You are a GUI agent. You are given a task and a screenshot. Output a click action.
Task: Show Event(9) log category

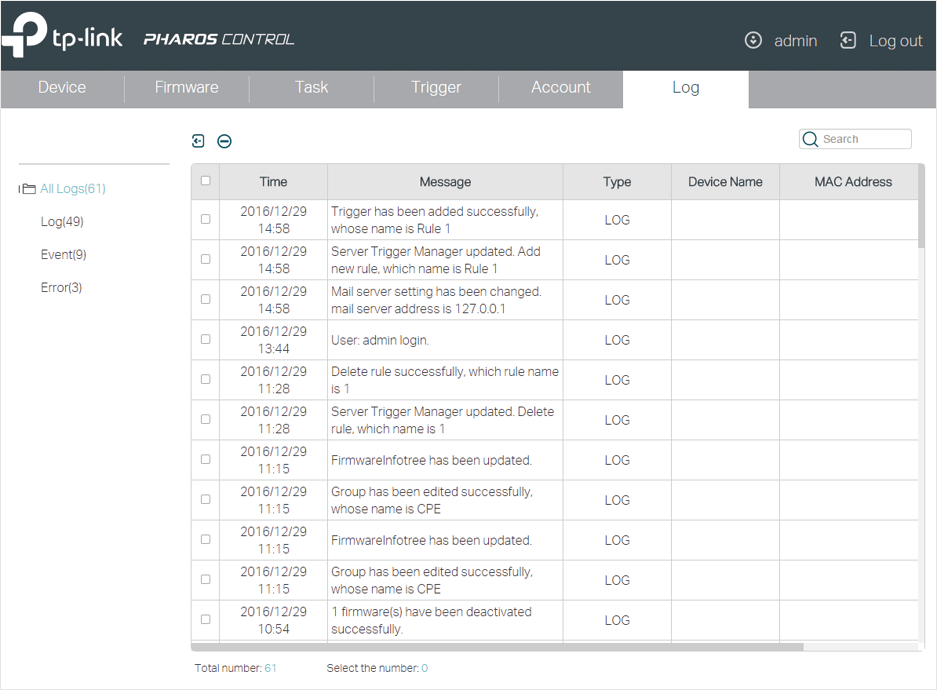coord(63,254)
